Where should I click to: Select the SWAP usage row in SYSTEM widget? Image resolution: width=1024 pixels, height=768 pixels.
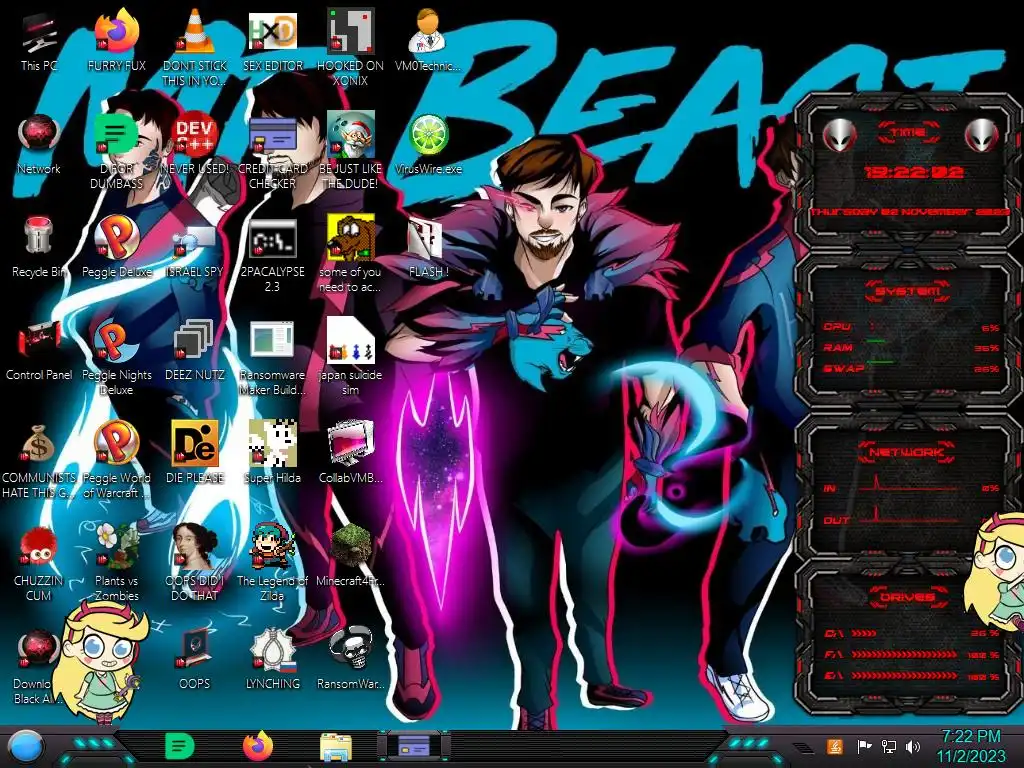(x=912, y=369)
